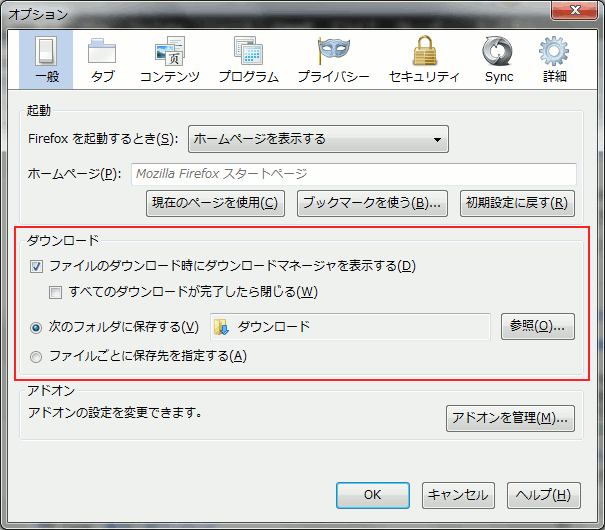Click 現在のページを使用 button
This screenshot has height=530, width=605.
point(215,203)
